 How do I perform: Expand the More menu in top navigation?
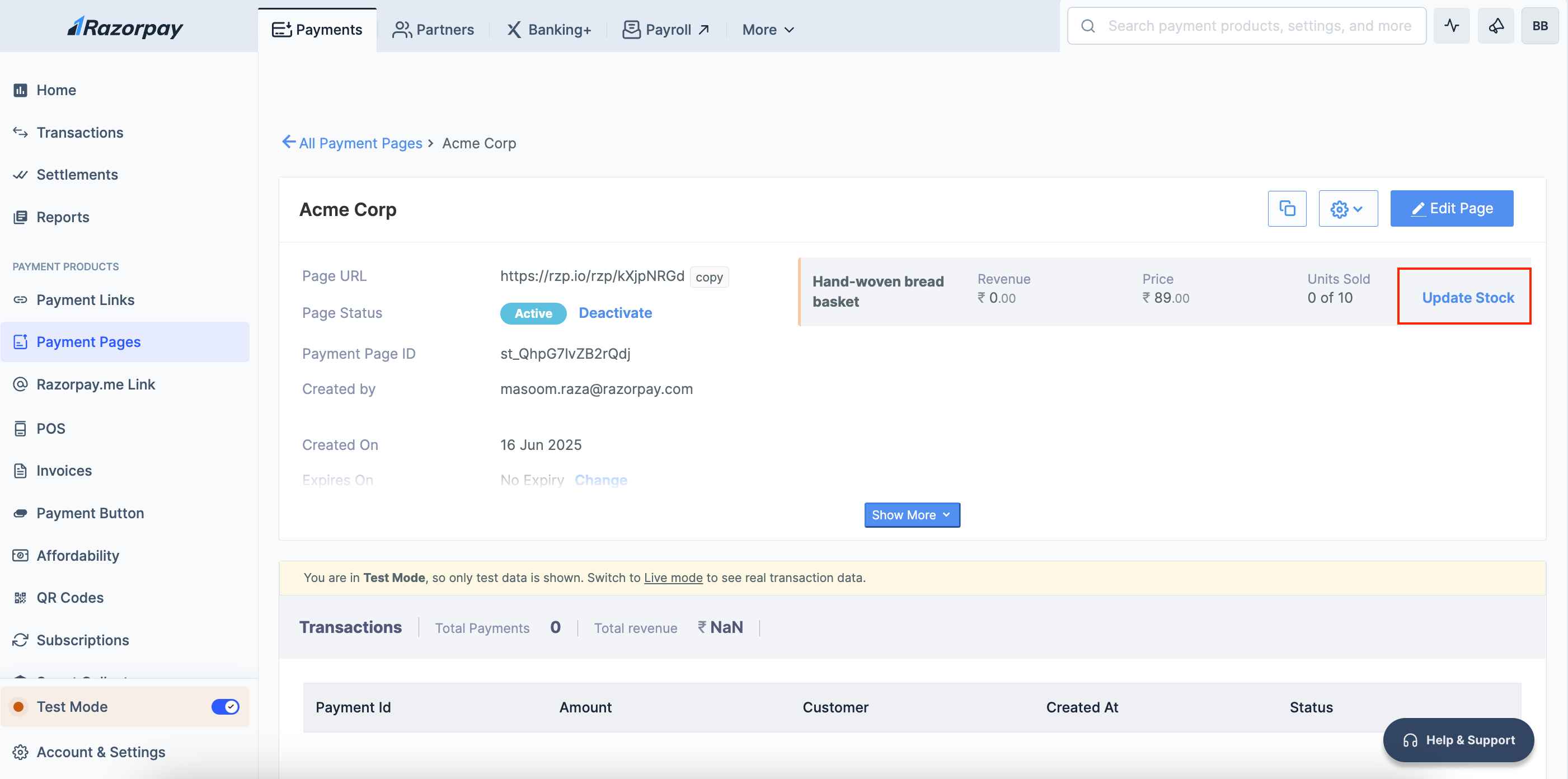[x=768, y=29]
